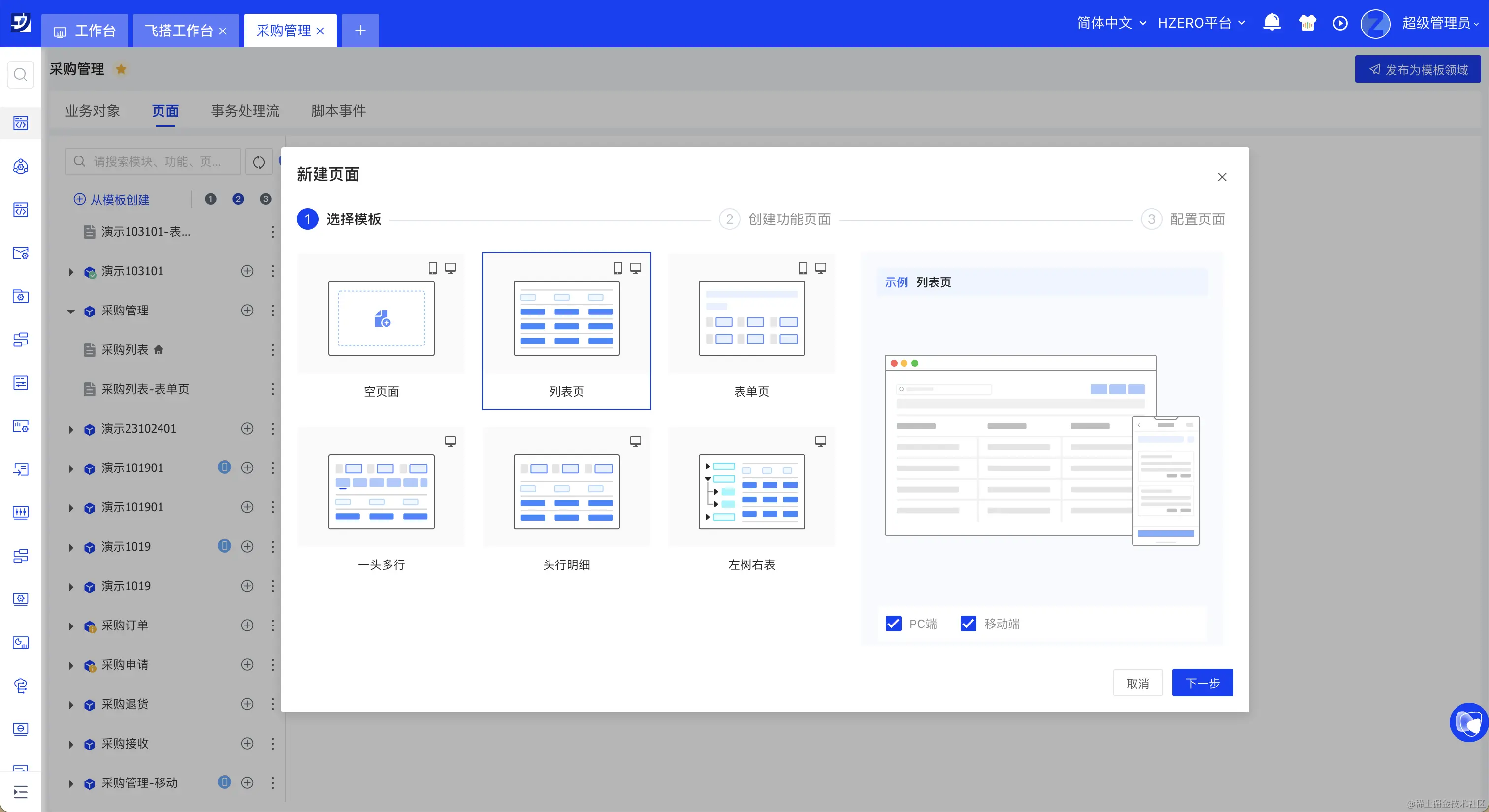The image size is (1489, 812).
Task: Click plus icon next to 采购订单
Action: click(x=247, y=625)
